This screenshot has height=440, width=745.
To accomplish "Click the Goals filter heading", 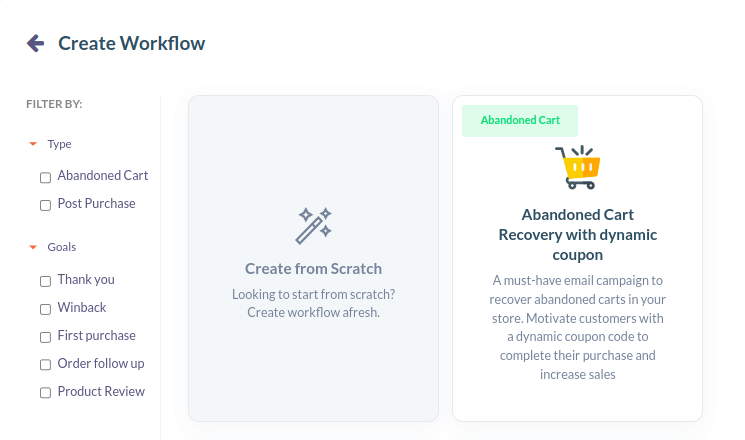I will (x=62, y=247).
